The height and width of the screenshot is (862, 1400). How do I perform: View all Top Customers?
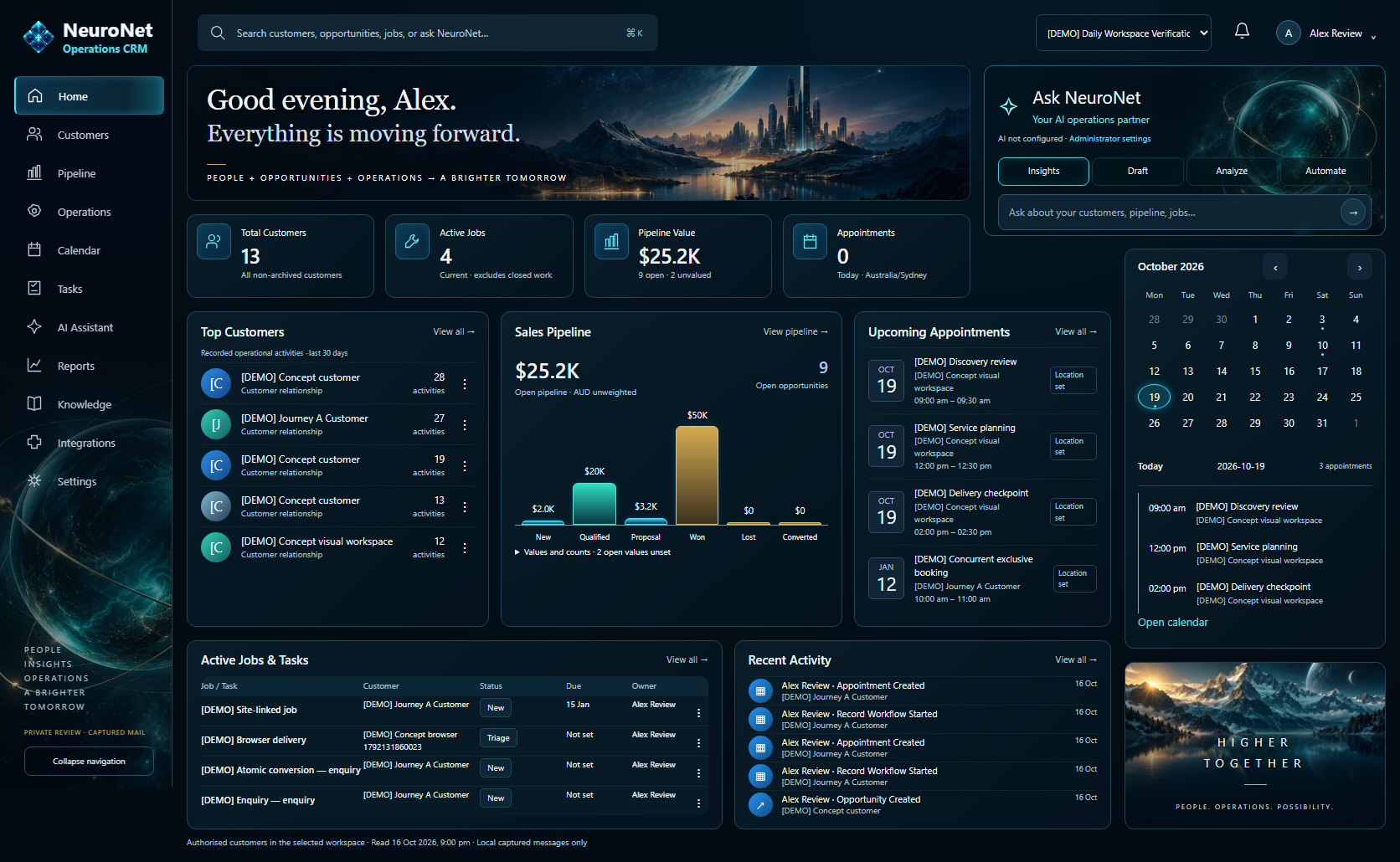454,331
